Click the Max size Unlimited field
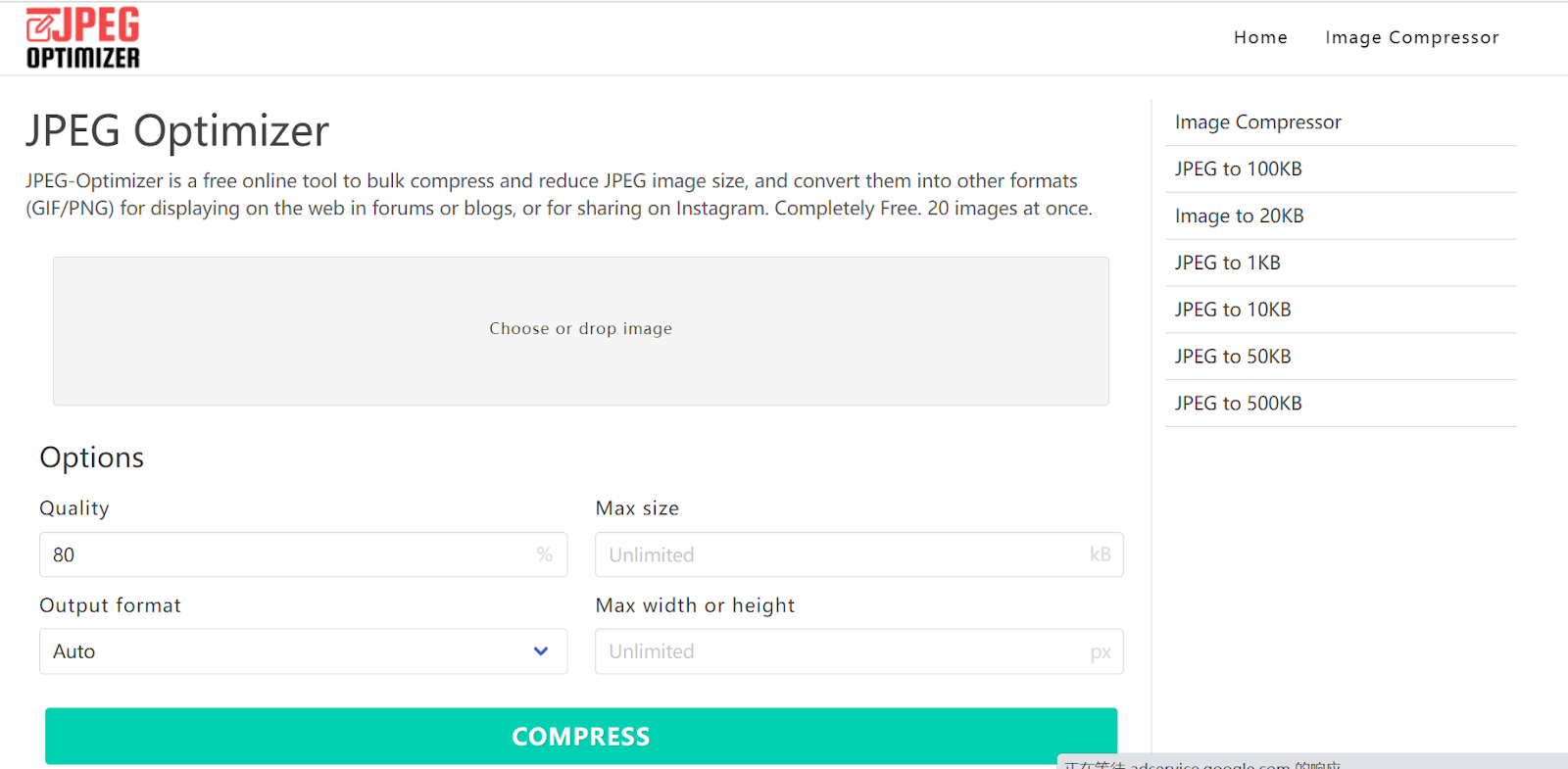The width and height of the screenshot is (1568, 769). pyautogui.click(x=858, y=554)
